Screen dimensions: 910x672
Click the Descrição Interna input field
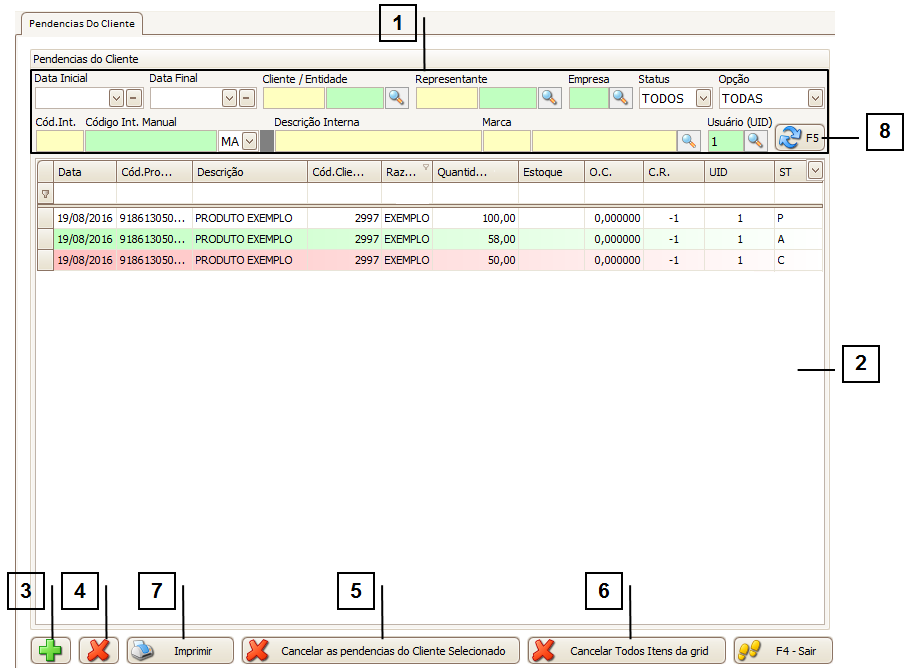coord(377,141)
